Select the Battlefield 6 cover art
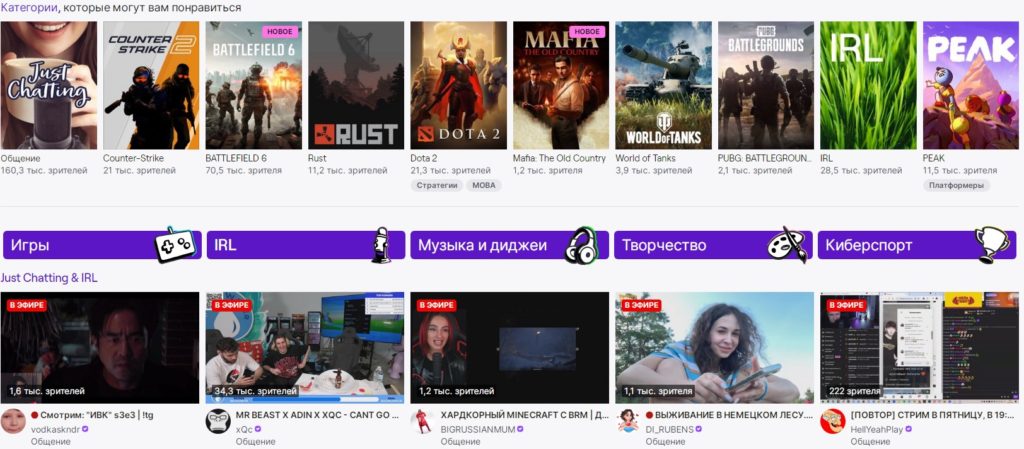Image resolution: width=1024 pixels, height=449 pixels. [253, 85]
